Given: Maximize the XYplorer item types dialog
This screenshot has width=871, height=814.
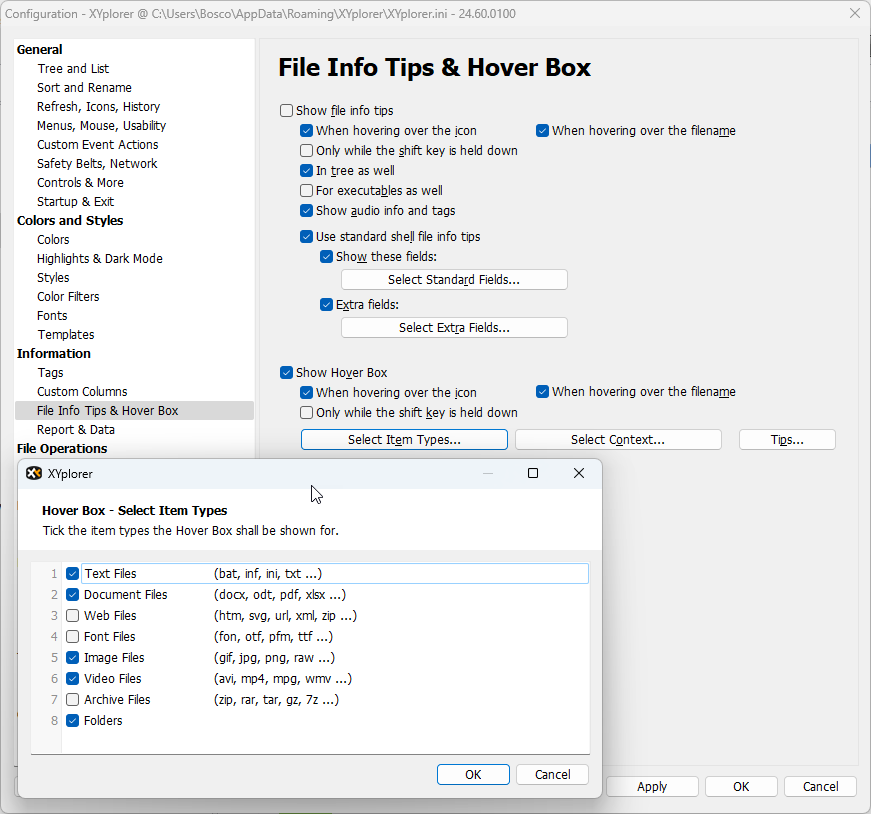Looking at the screenshot, I should (x=533, y=473).
